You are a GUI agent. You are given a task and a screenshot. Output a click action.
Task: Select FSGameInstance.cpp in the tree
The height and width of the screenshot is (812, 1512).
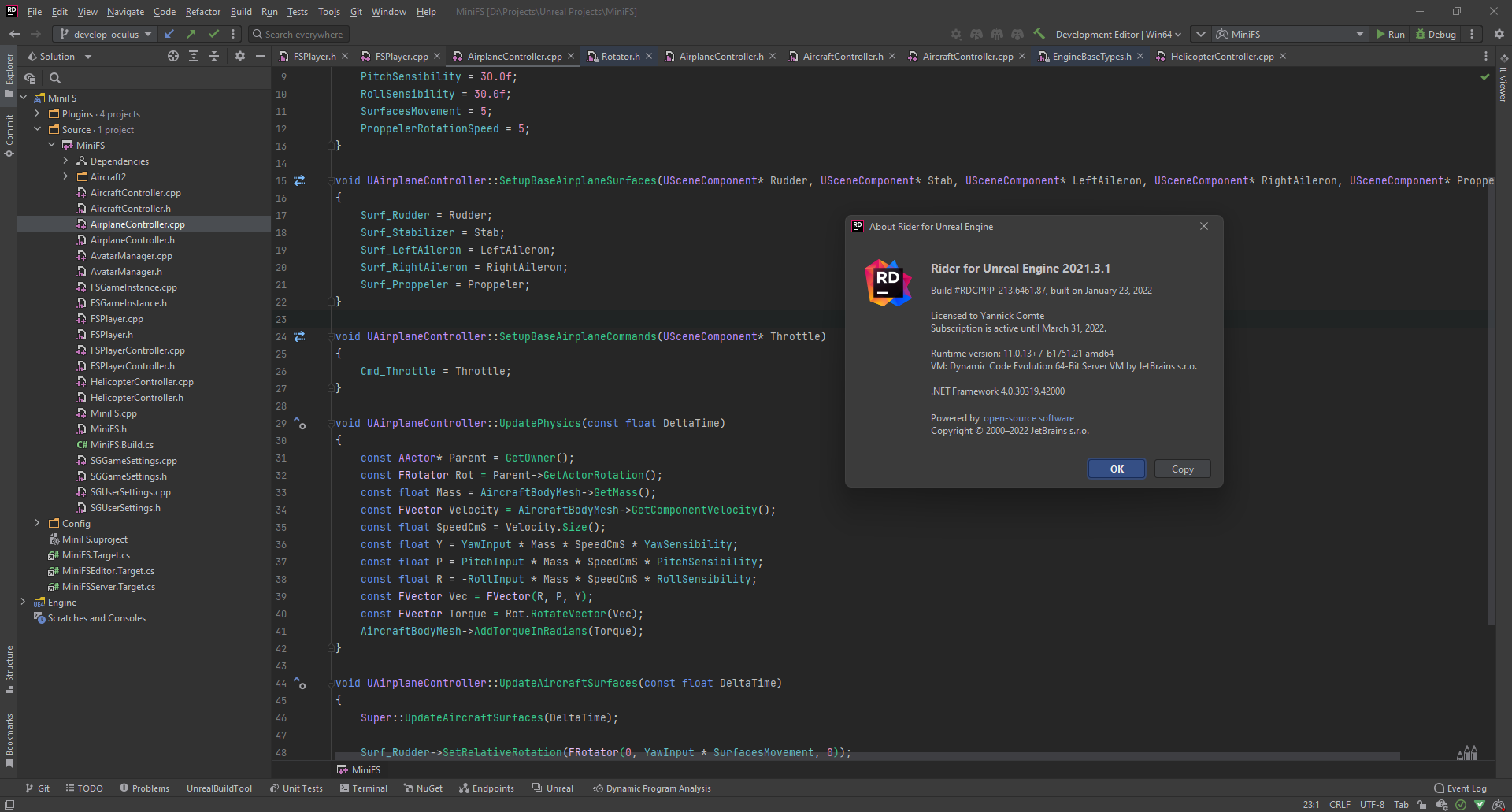tap(134, 287)
